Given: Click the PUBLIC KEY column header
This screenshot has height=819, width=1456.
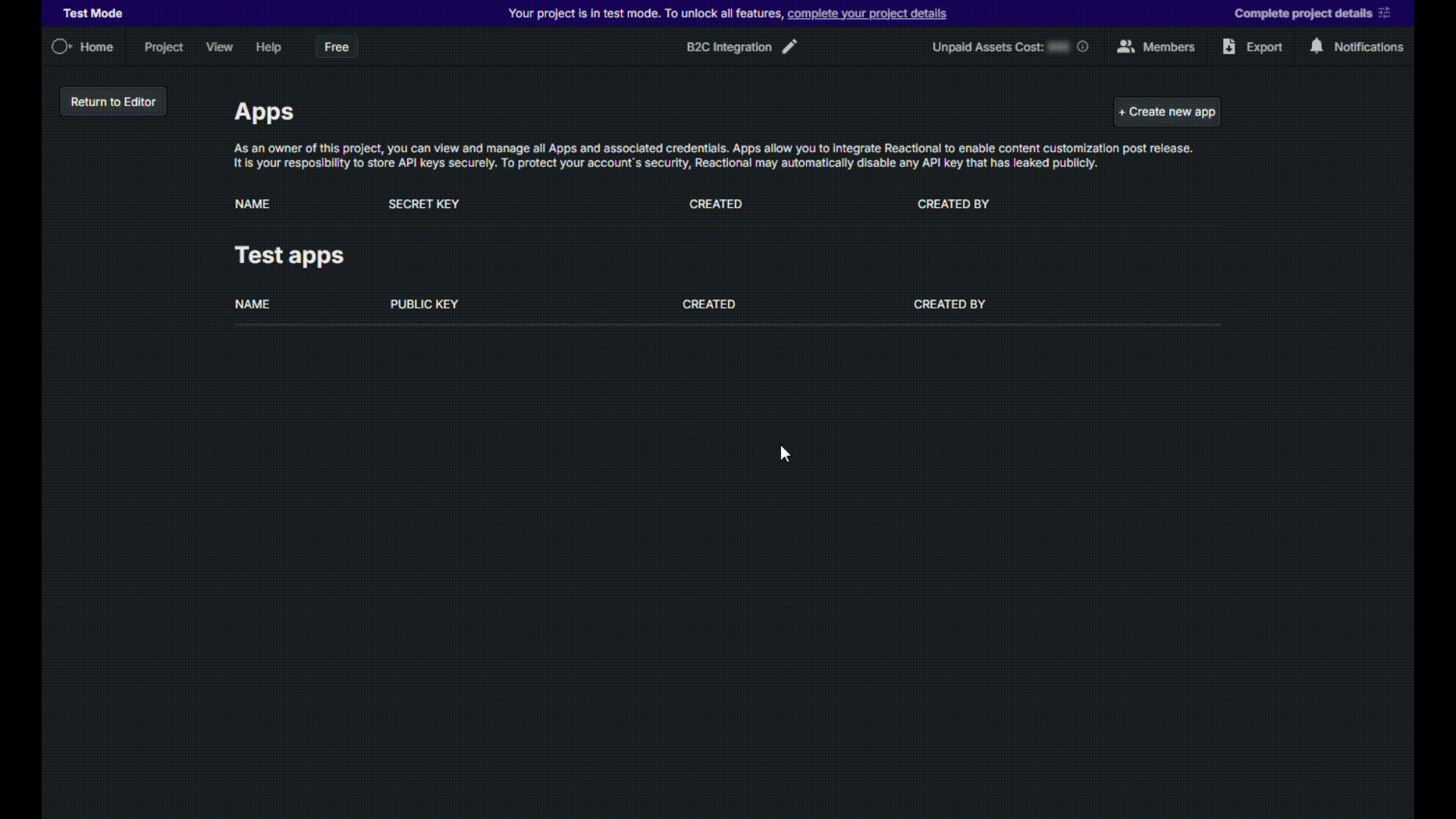Looking at the screenshot, I should click(424, 304).
